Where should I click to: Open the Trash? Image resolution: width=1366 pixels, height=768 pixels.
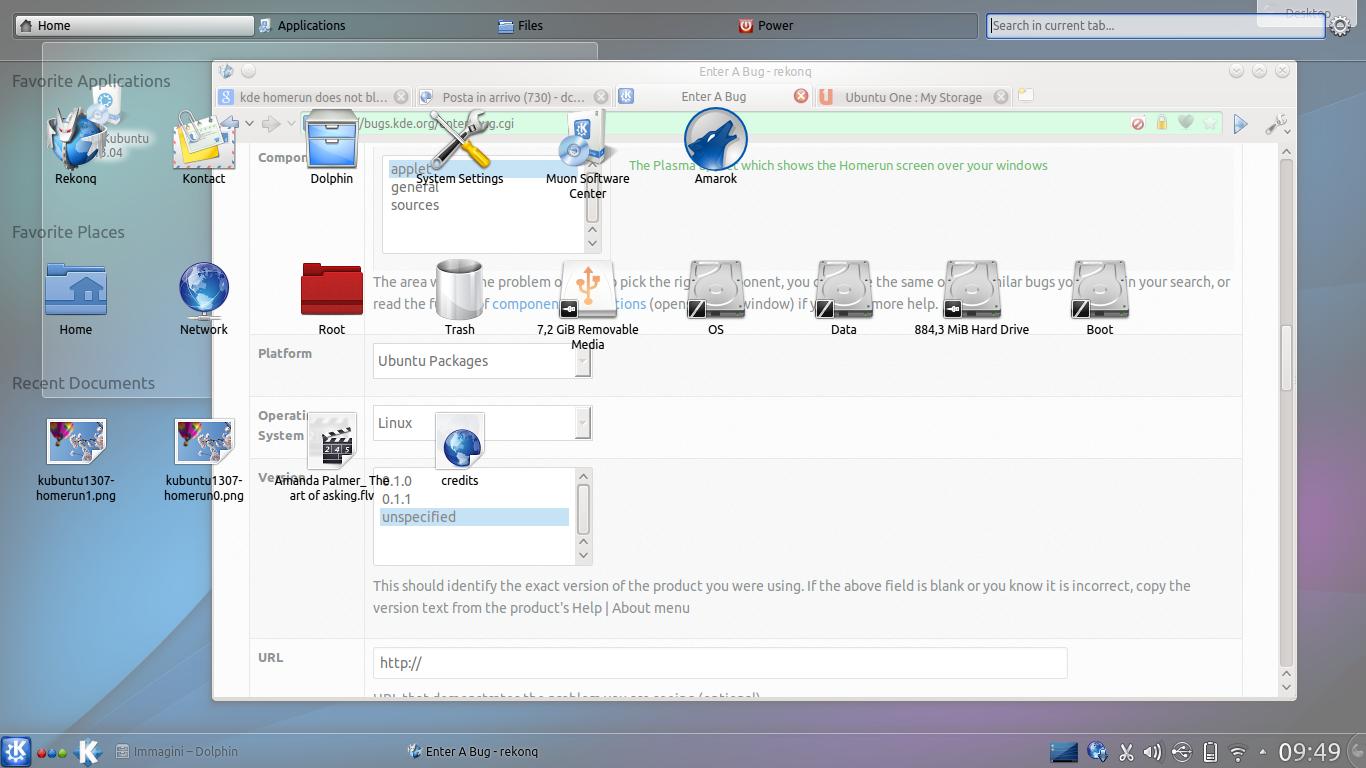[x=459, y=298]
